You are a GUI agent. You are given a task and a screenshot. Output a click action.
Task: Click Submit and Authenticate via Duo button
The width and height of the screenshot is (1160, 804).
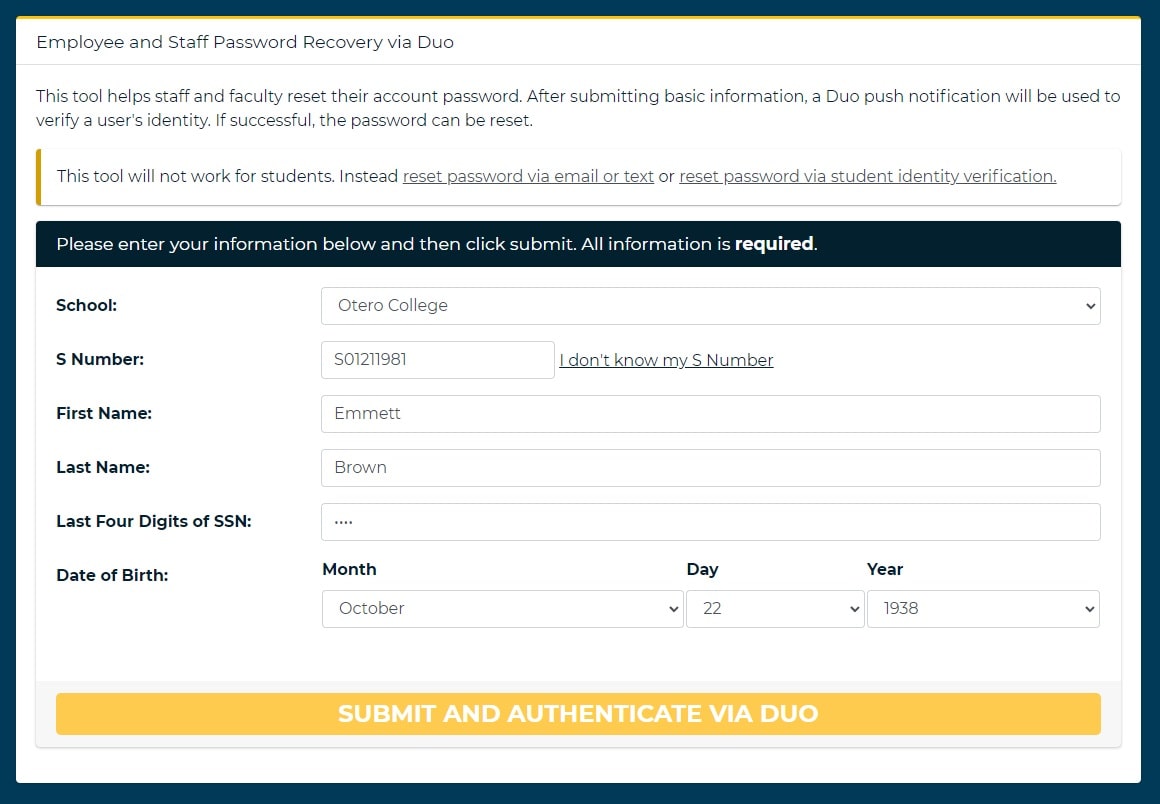(x=578, y=714)
